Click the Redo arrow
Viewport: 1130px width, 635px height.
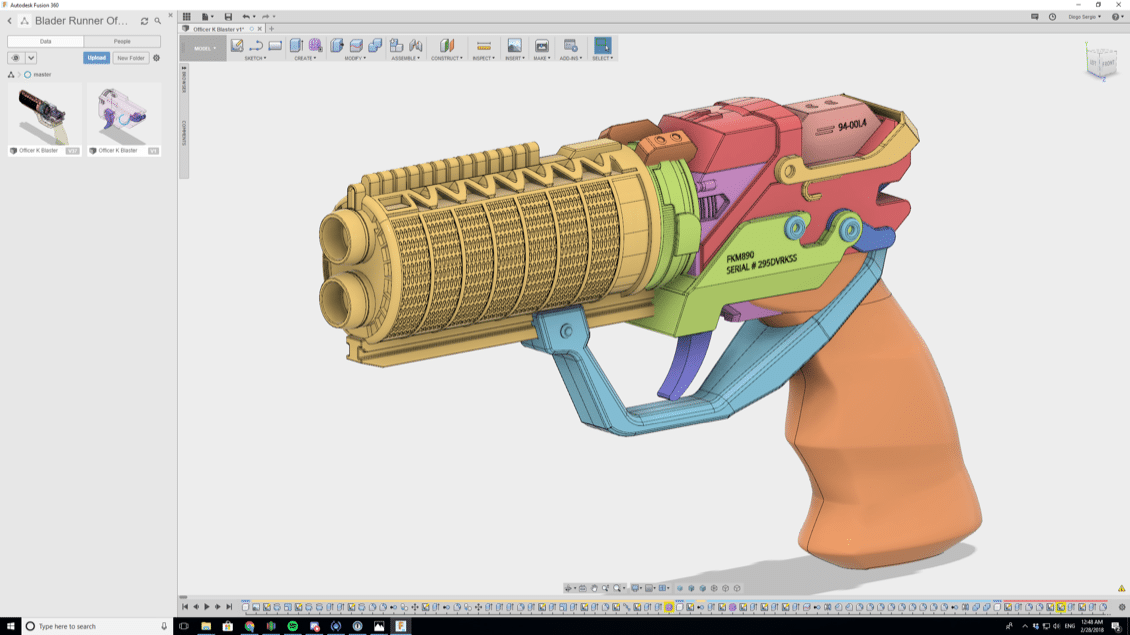265,17
